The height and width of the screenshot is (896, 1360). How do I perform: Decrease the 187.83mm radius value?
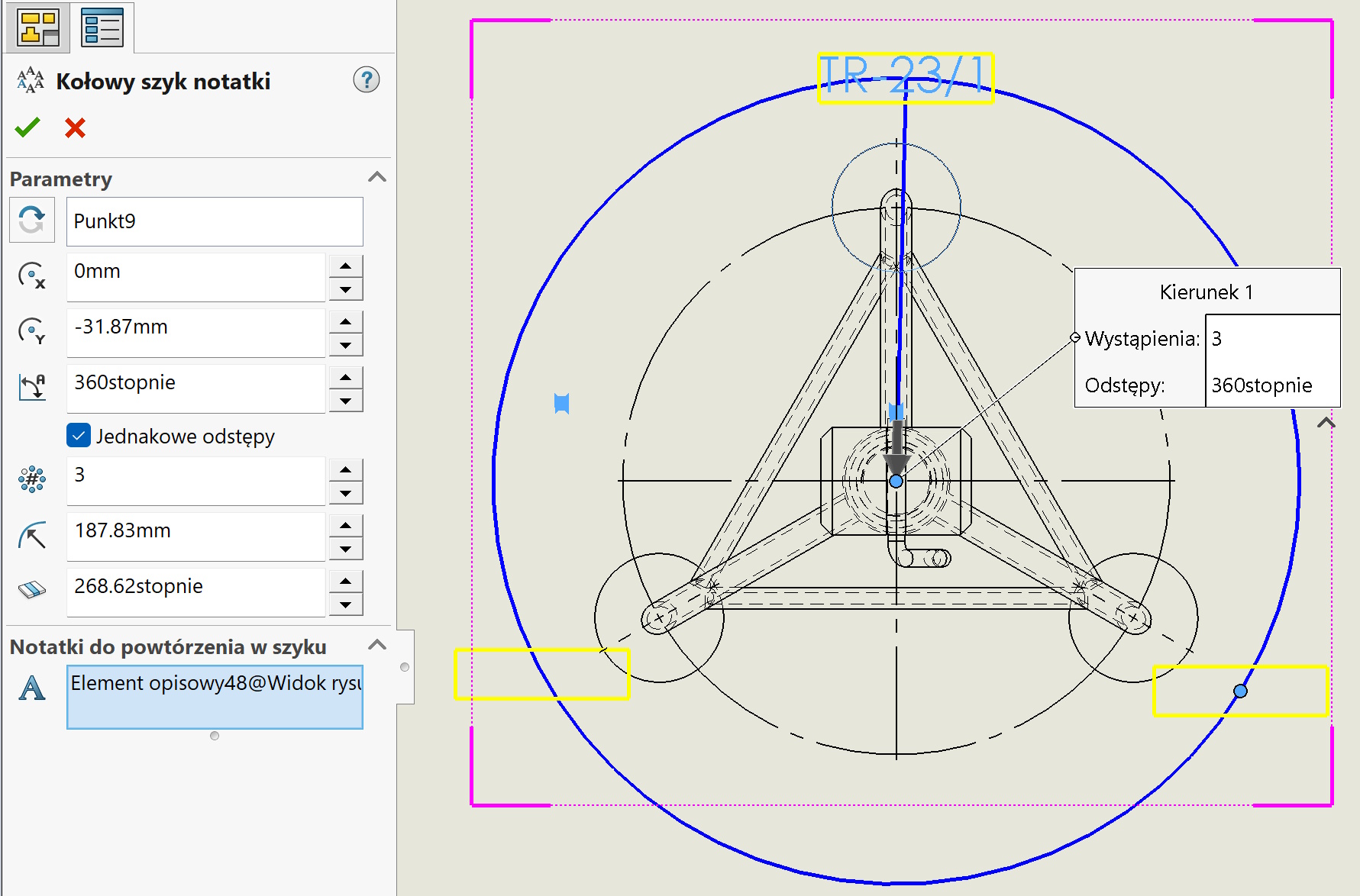(346, 550)
